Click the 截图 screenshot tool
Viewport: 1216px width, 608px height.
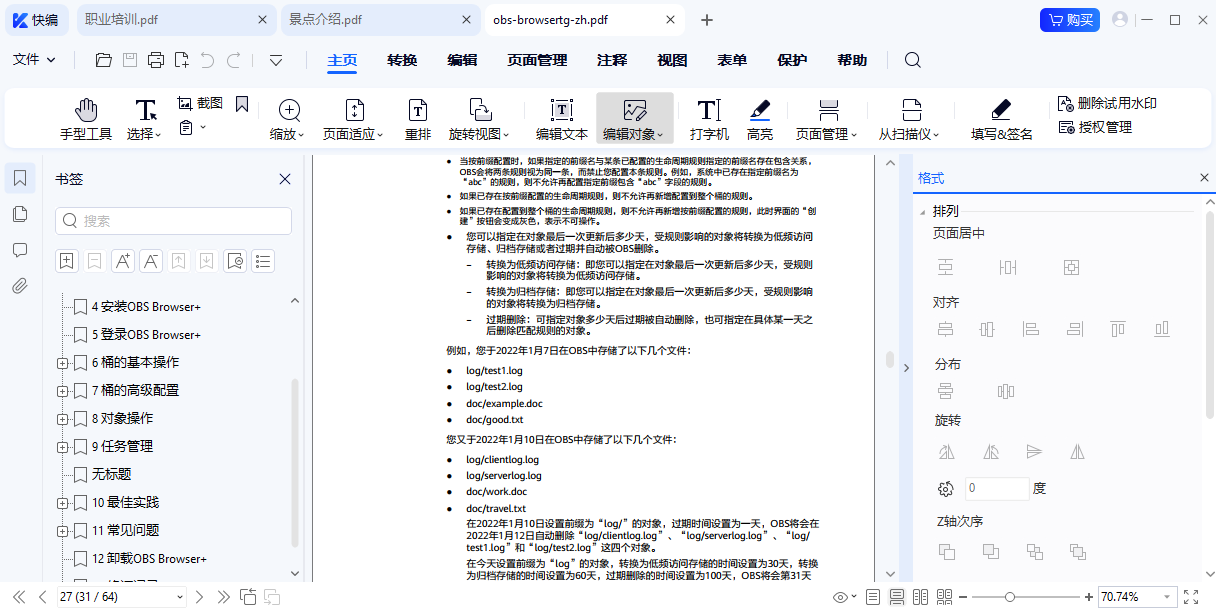click(x=200, y=103)
